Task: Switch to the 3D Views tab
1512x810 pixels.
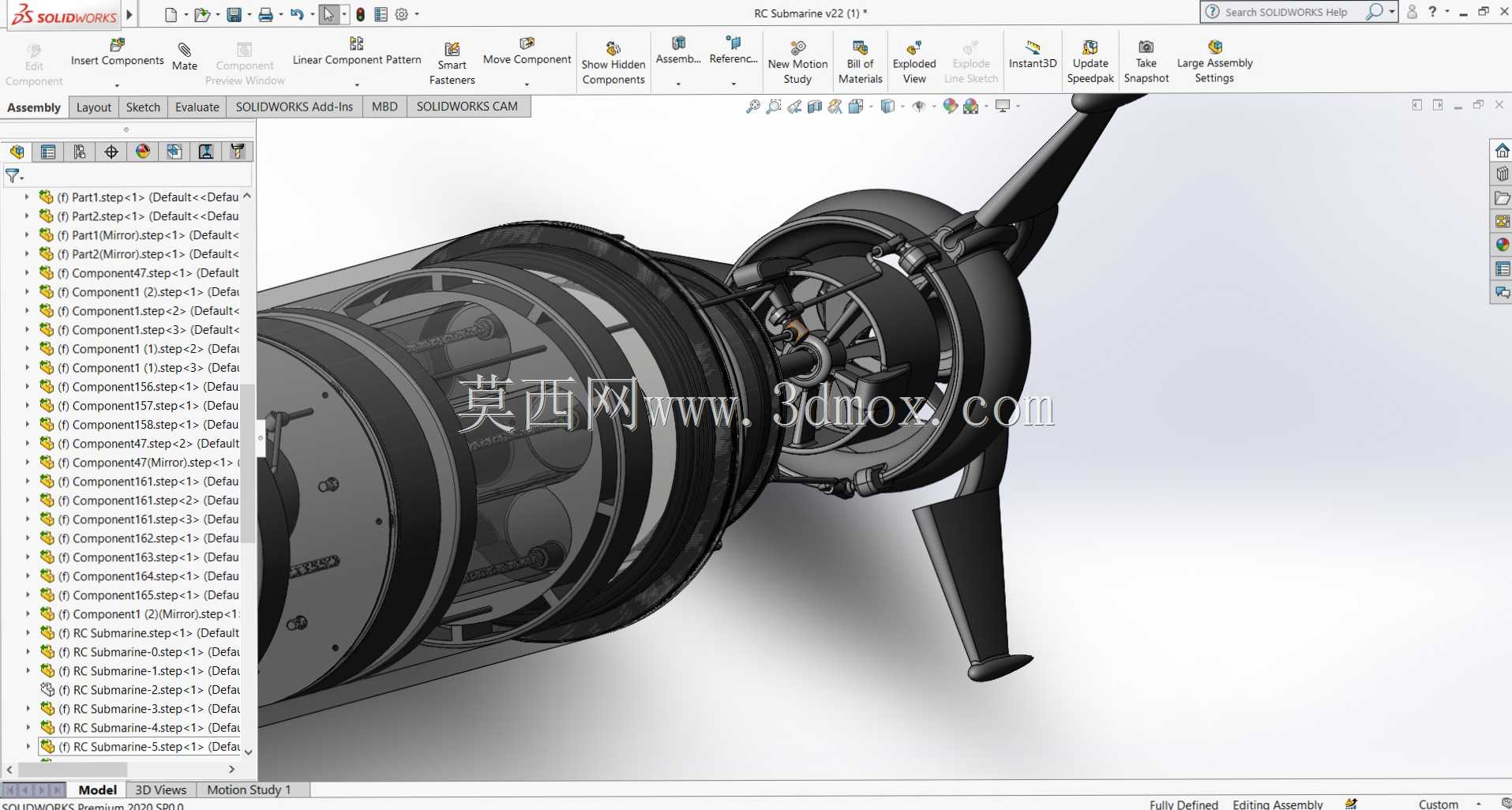Action: [161, 789]
